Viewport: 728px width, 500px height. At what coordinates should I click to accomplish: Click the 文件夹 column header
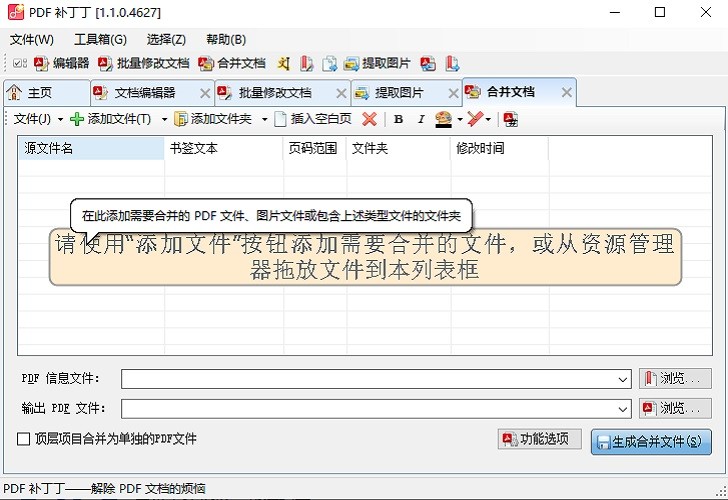pos(398,148)
